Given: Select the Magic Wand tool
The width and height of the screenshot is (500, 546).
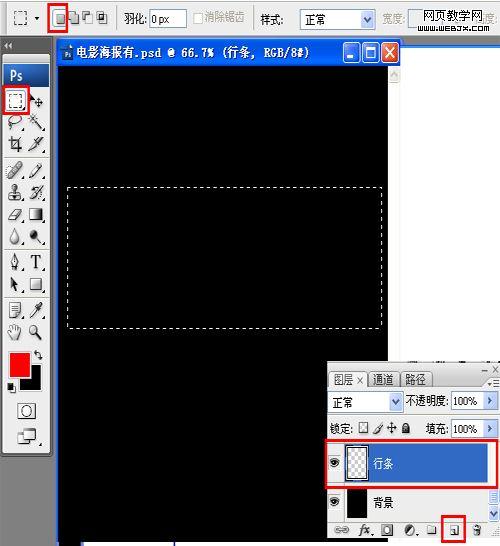Looking at the screenshot, I should (36, 122).
